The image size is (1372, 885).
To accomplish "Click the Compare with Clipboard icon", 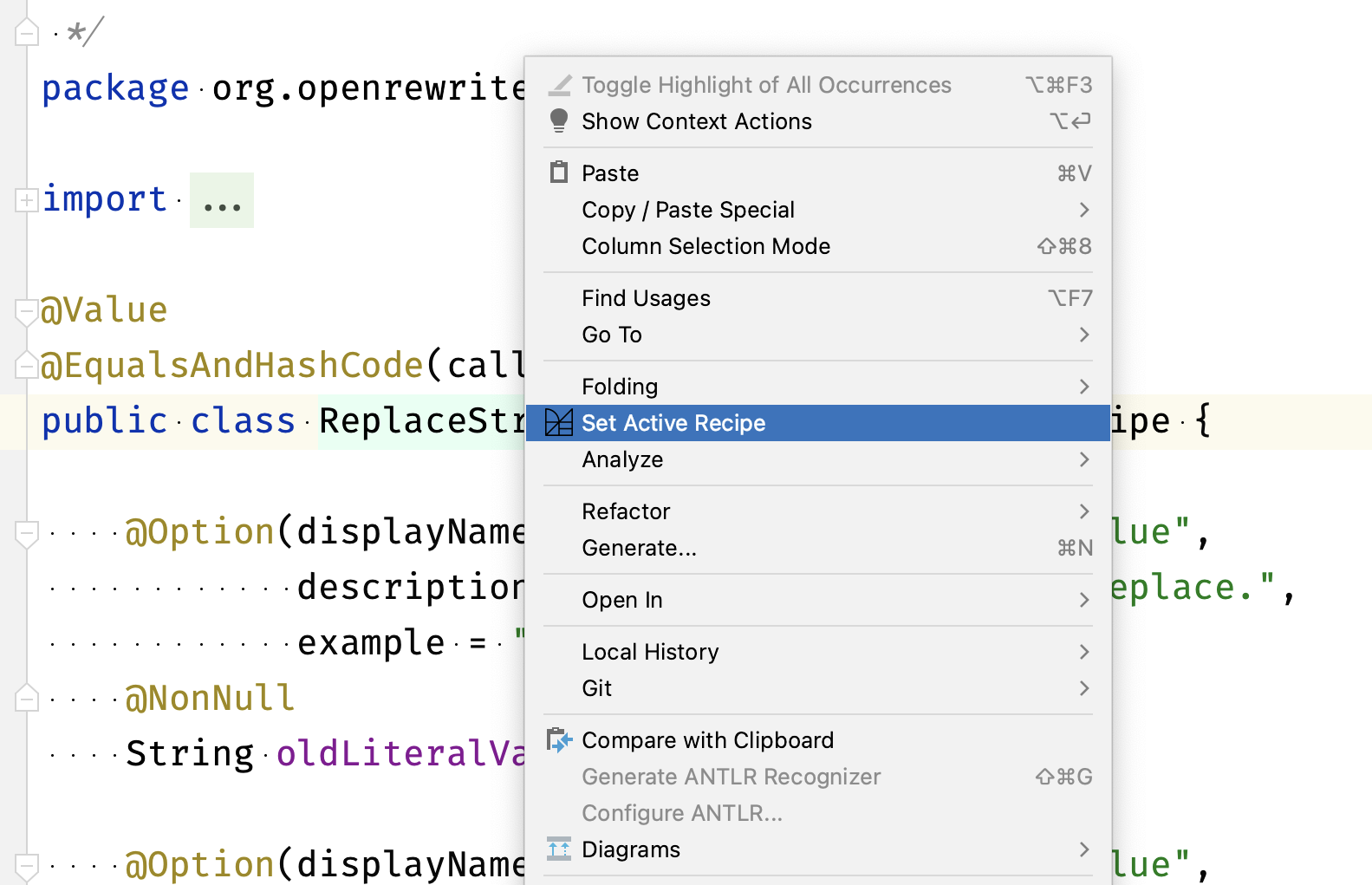I will (x=559, y=740).
